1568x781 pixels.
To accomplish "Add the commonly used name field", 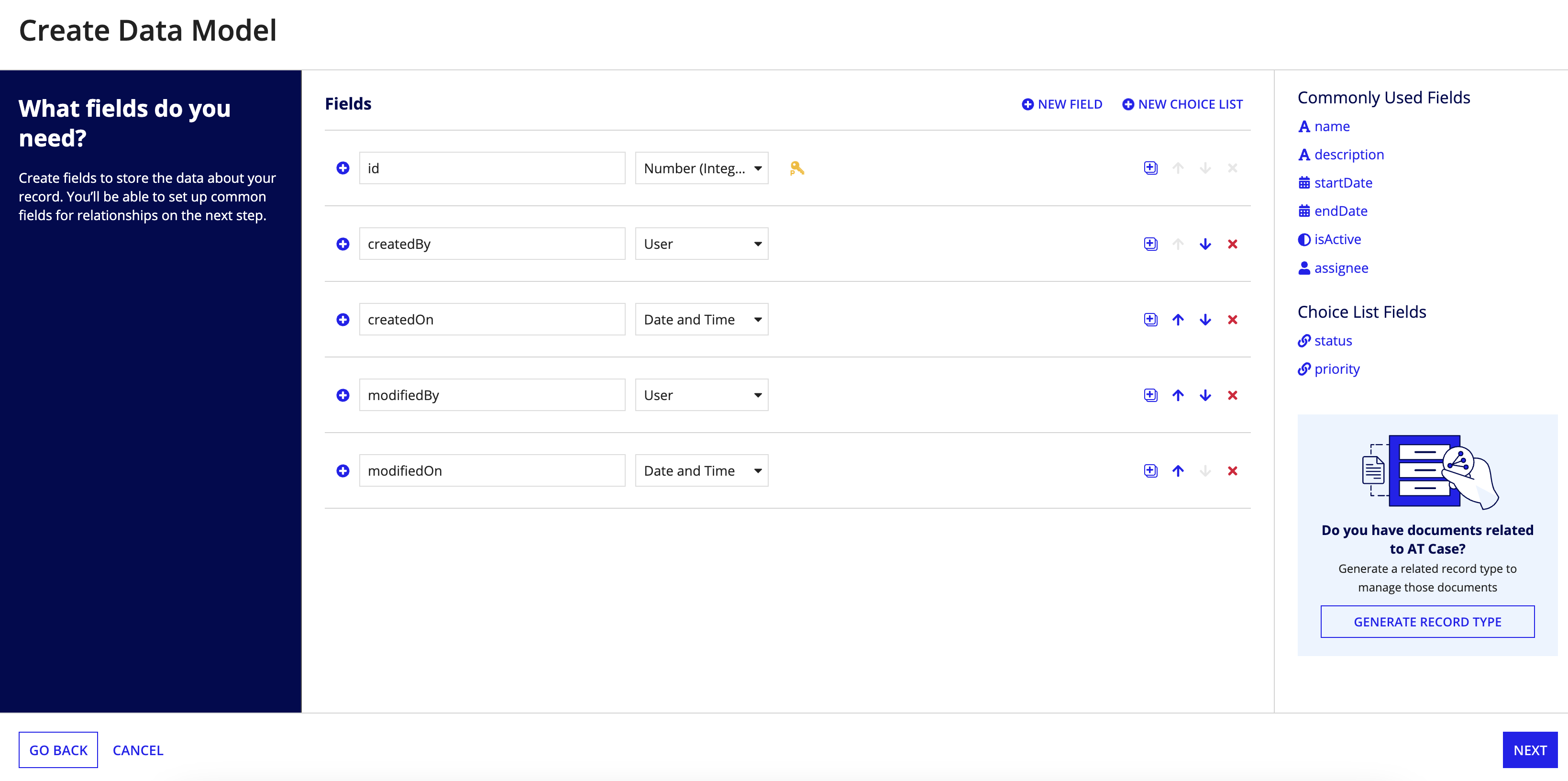I will coord(1324,126).
